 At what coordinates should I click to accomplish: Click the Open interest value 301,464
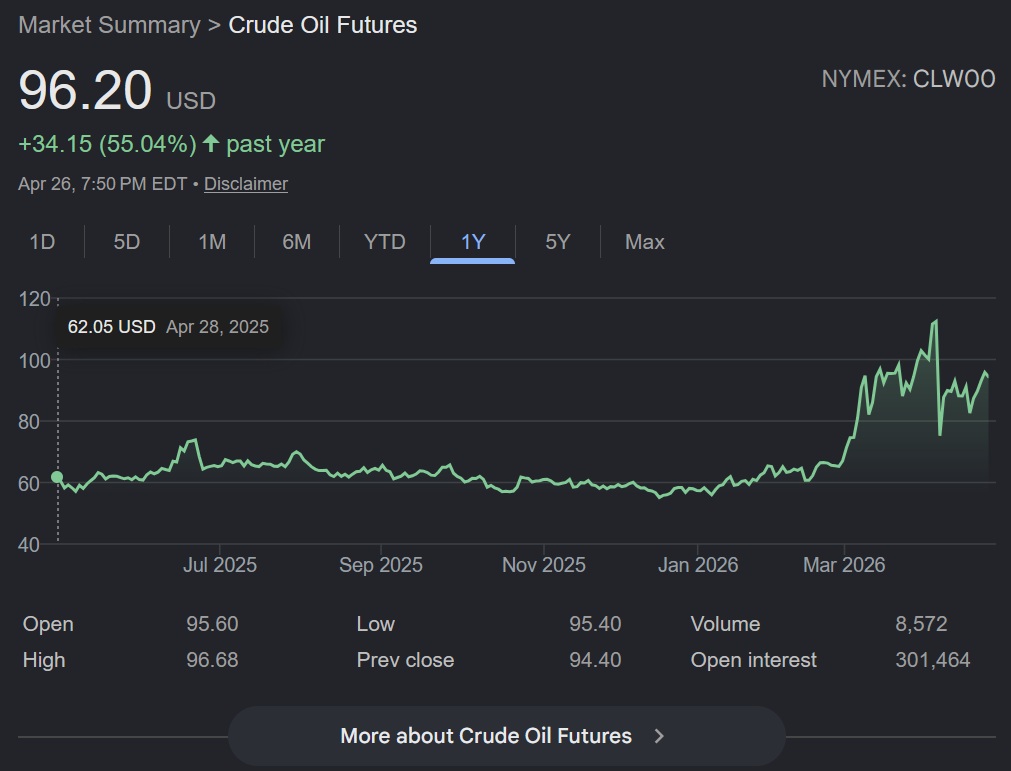(x=932, y=660)
